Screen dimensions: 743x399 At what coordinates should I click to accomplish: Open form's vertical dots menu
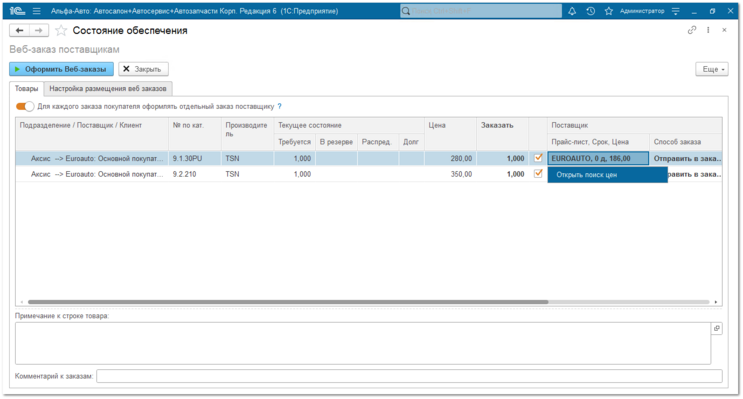(x=708, y=30)
